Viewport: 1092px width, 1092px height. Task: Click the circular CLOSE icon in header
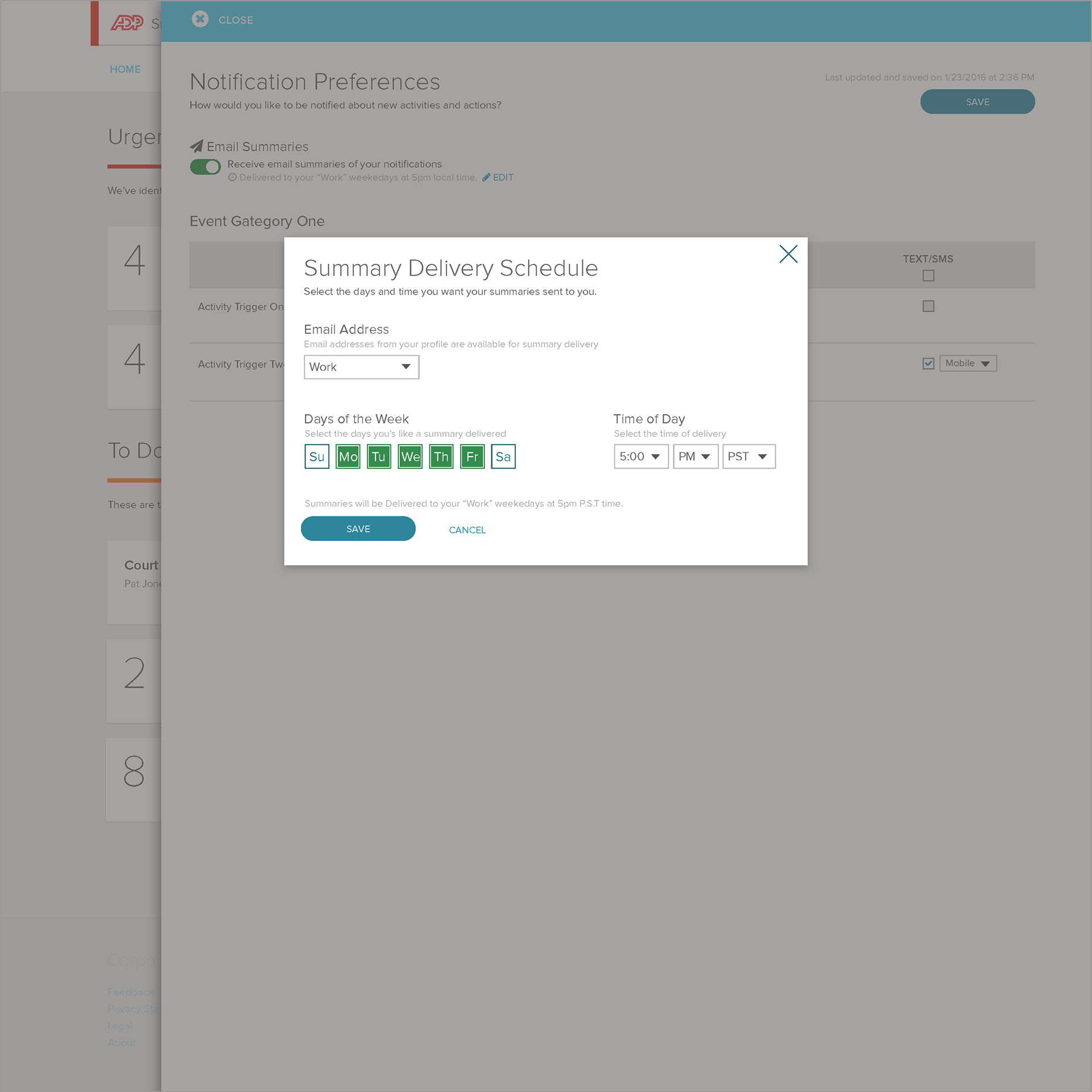pos(200,19)
